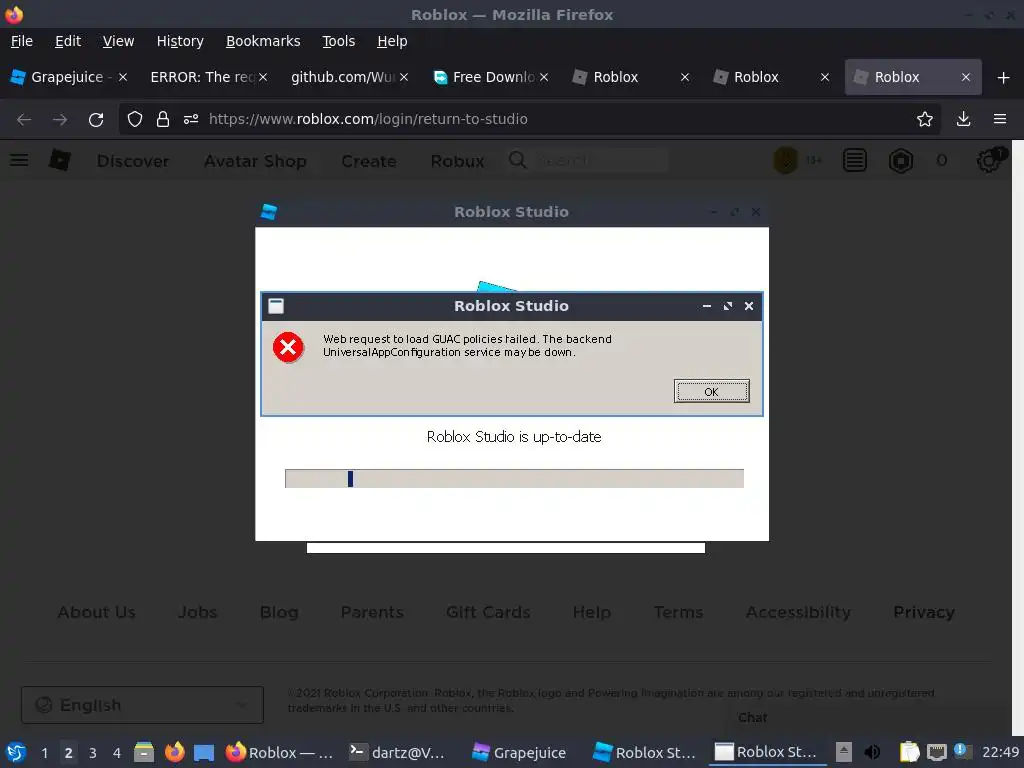Image resolution: width=1024 pixels, height=768 pixels.
Task: Switch to the github.com/Wu tab
Action: point(349,77)
